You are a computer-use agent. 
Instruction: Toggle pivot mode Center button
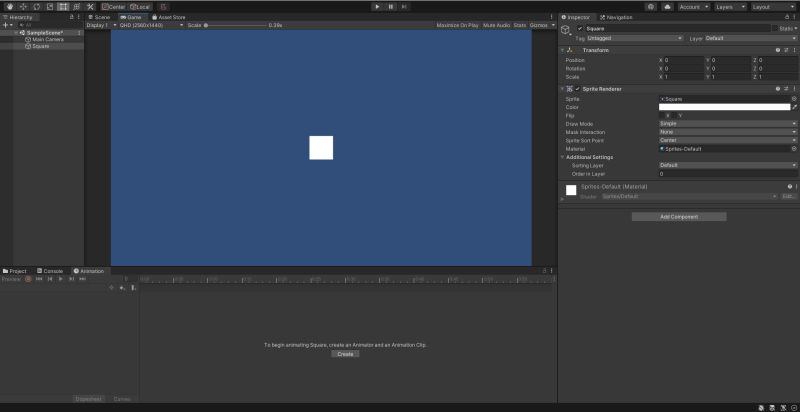coord(113,7)
